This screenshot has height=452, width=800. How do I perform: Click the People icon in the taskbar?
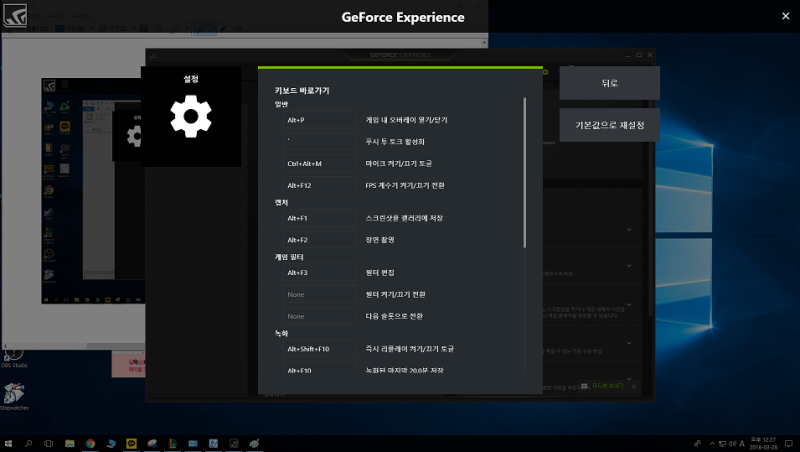pos(697,443)
